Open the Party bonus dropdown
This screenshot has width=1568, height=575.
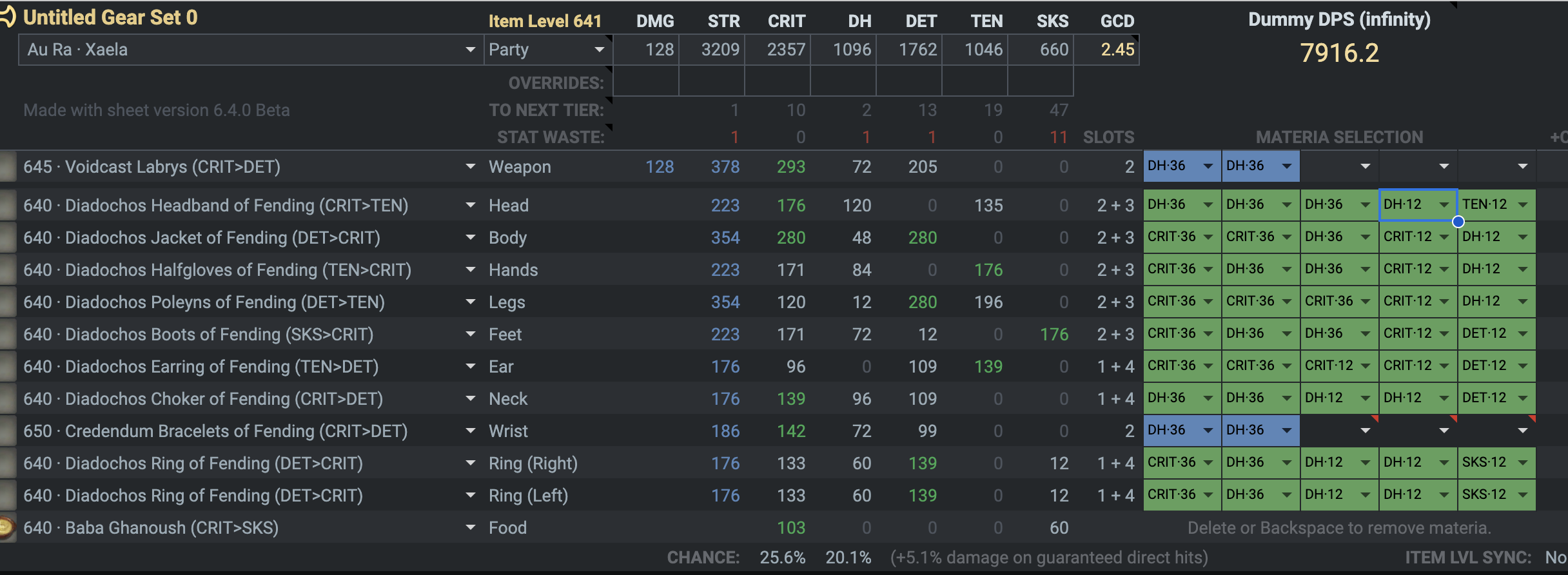(599, 50)
